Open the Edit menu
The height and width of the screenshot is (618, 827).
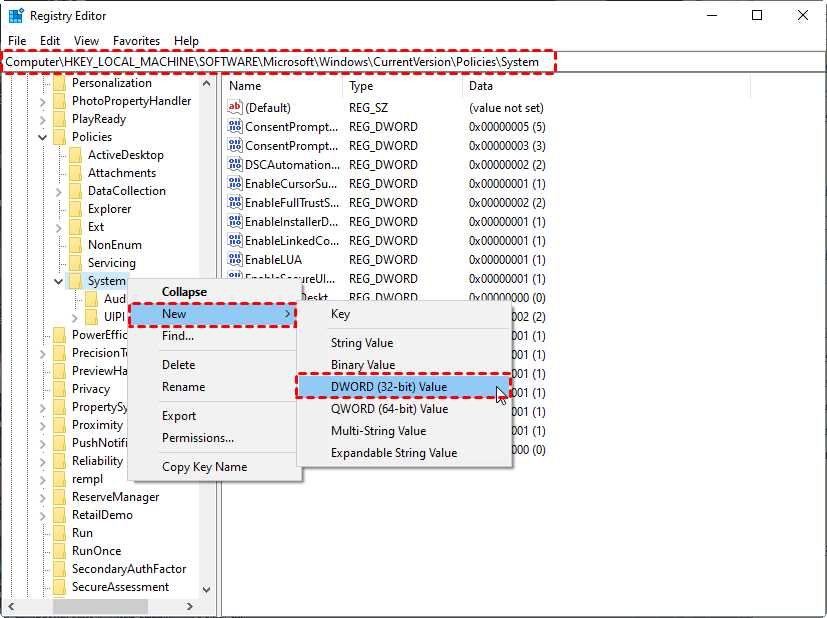tap(50, 41)
